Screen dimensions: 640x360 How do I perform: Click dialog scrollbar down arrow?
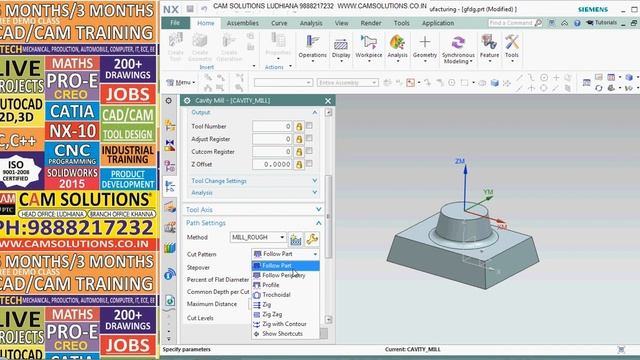pyautogui.click(x=328, y=319)
